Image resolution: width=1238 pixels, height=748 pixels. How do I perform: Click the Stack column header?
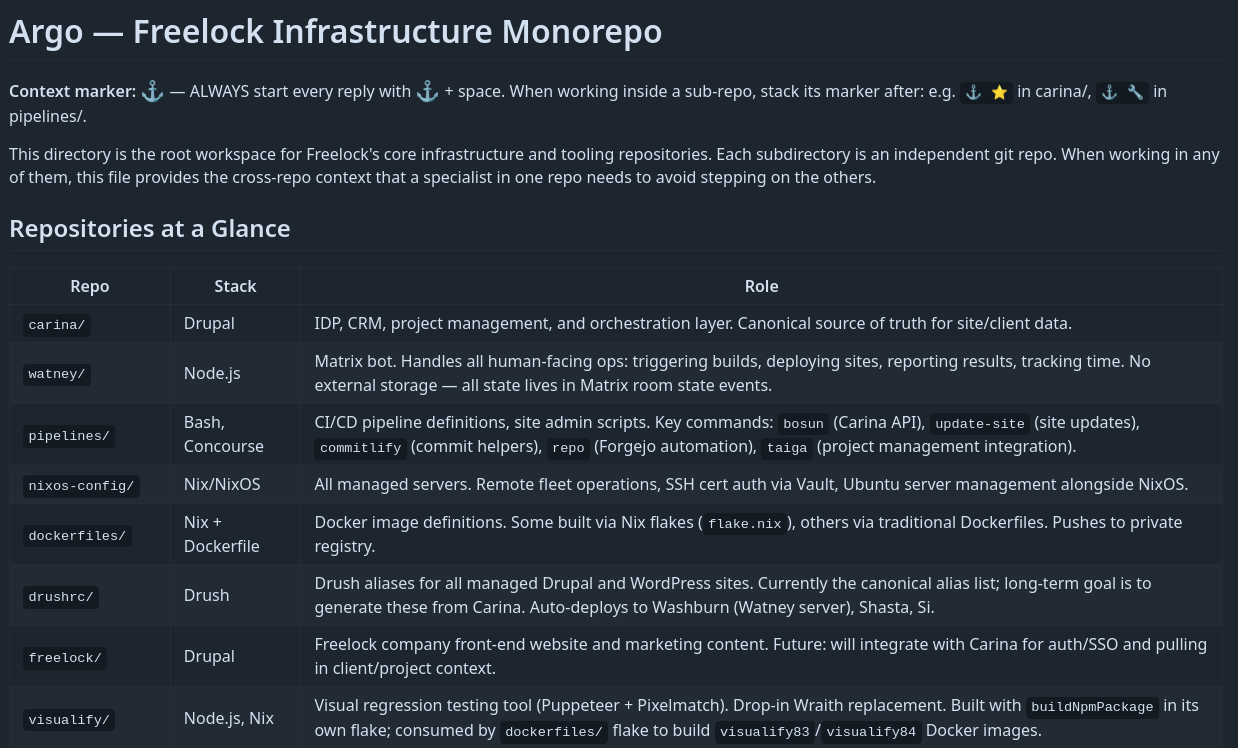(x=235, y=286)
